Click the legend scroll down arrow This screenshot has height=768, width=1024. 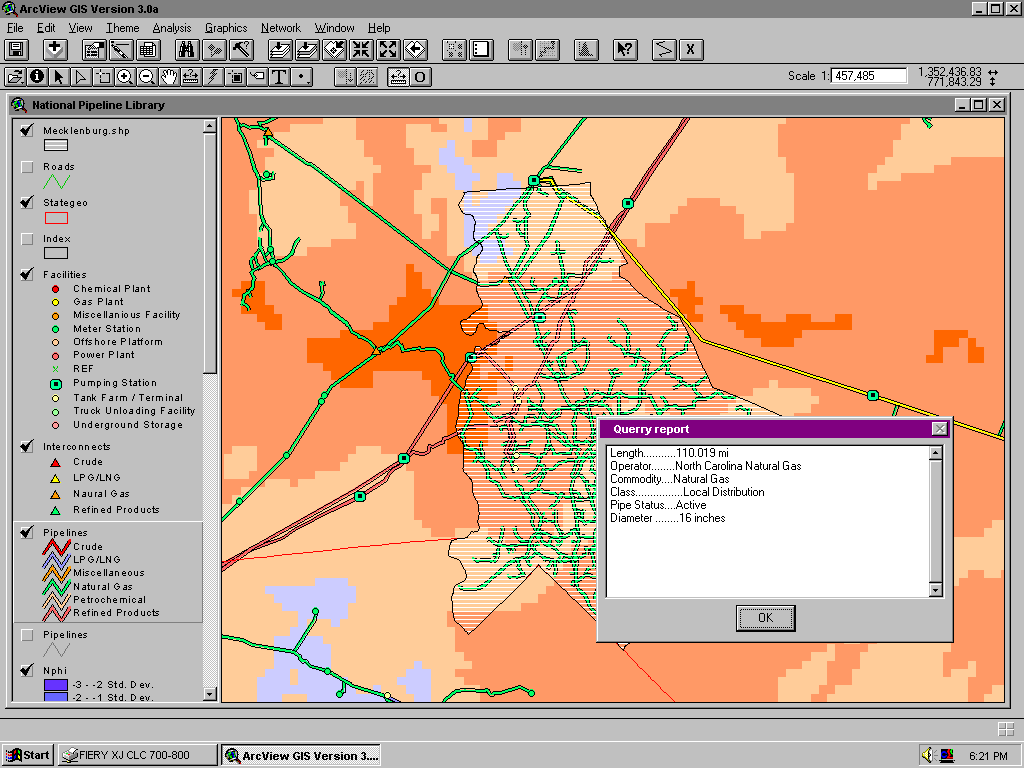coord(210,694)
